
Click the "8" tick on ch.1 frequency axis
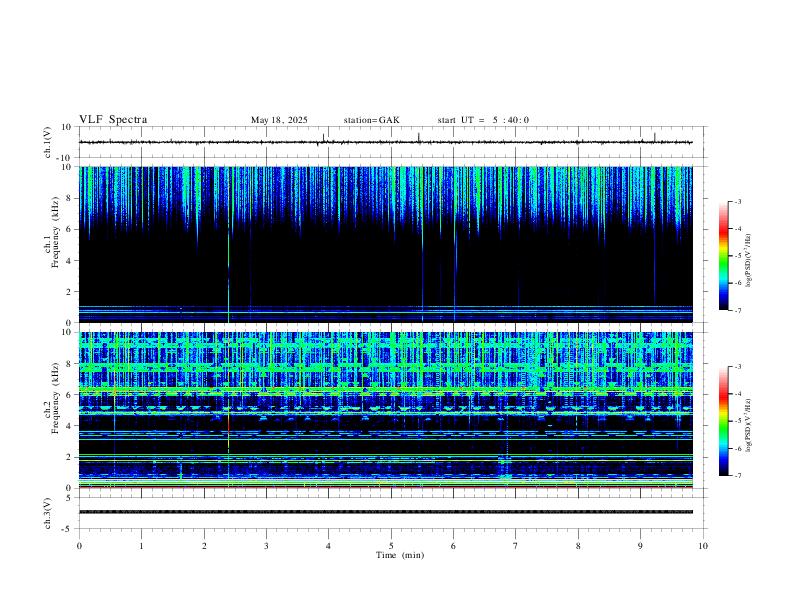pyautogui.click(x=69, y=198)
